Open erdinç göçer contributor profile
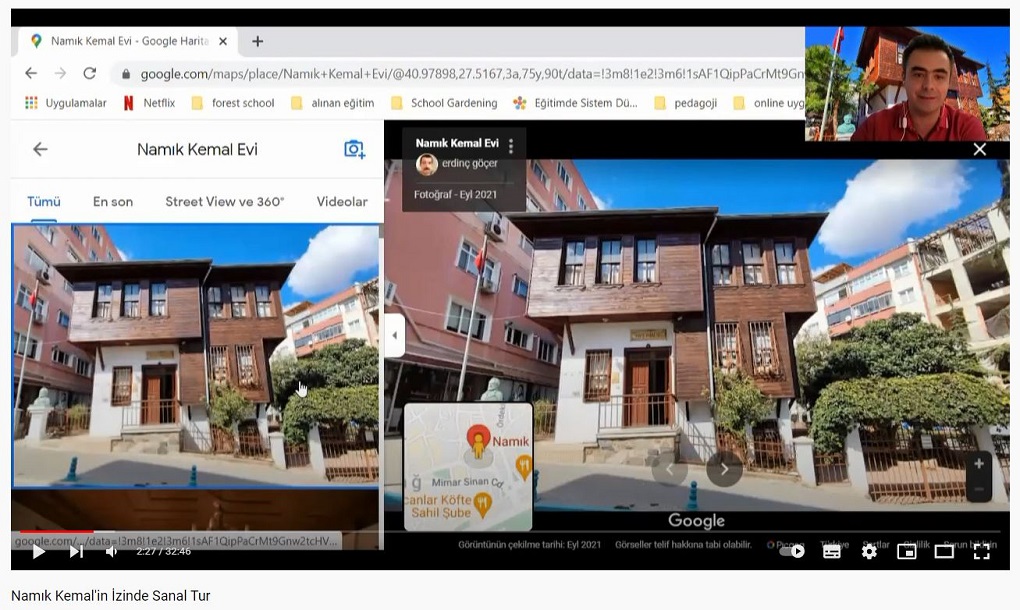1020x610 pixels. (x=457, y=164)
